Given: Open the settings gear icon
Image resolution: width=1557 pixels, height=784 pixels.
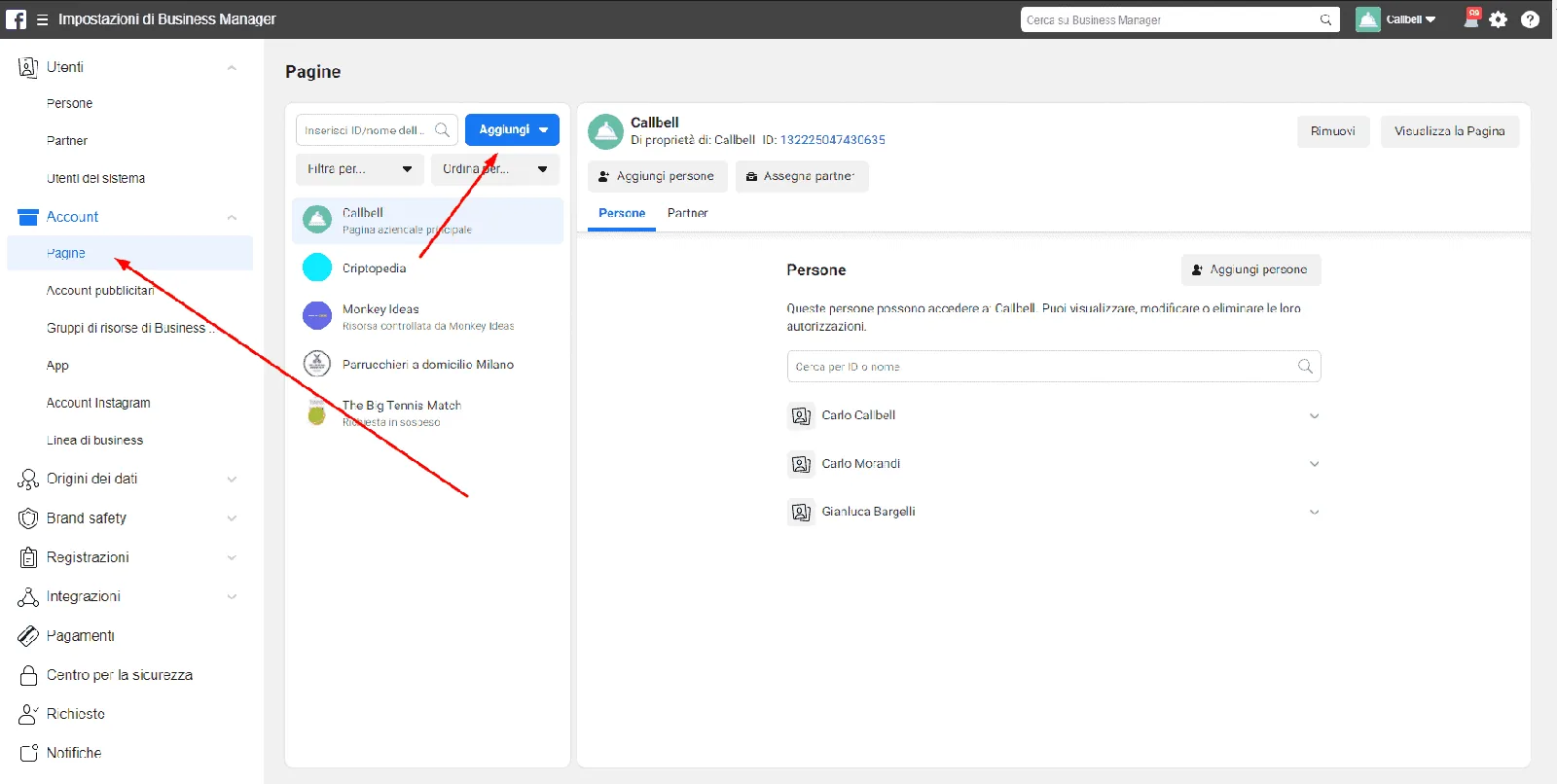Looking at the screenshot, I should tap(1499, 19).
